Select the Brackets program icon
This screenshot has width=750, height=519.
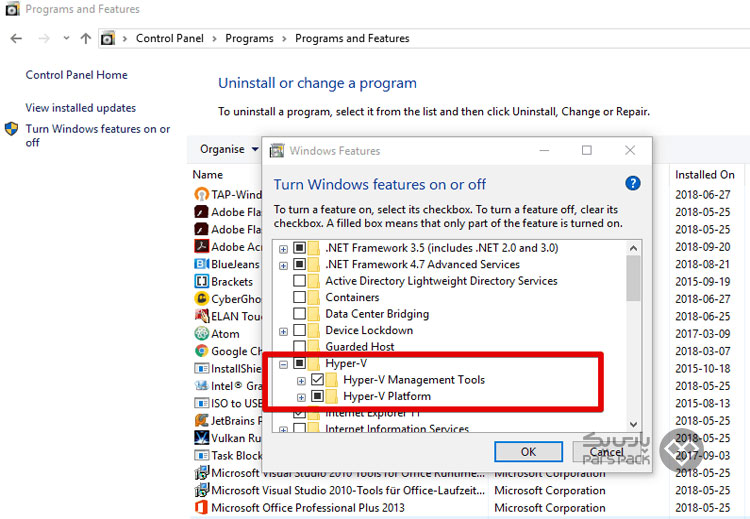click(x=201, y=281)
